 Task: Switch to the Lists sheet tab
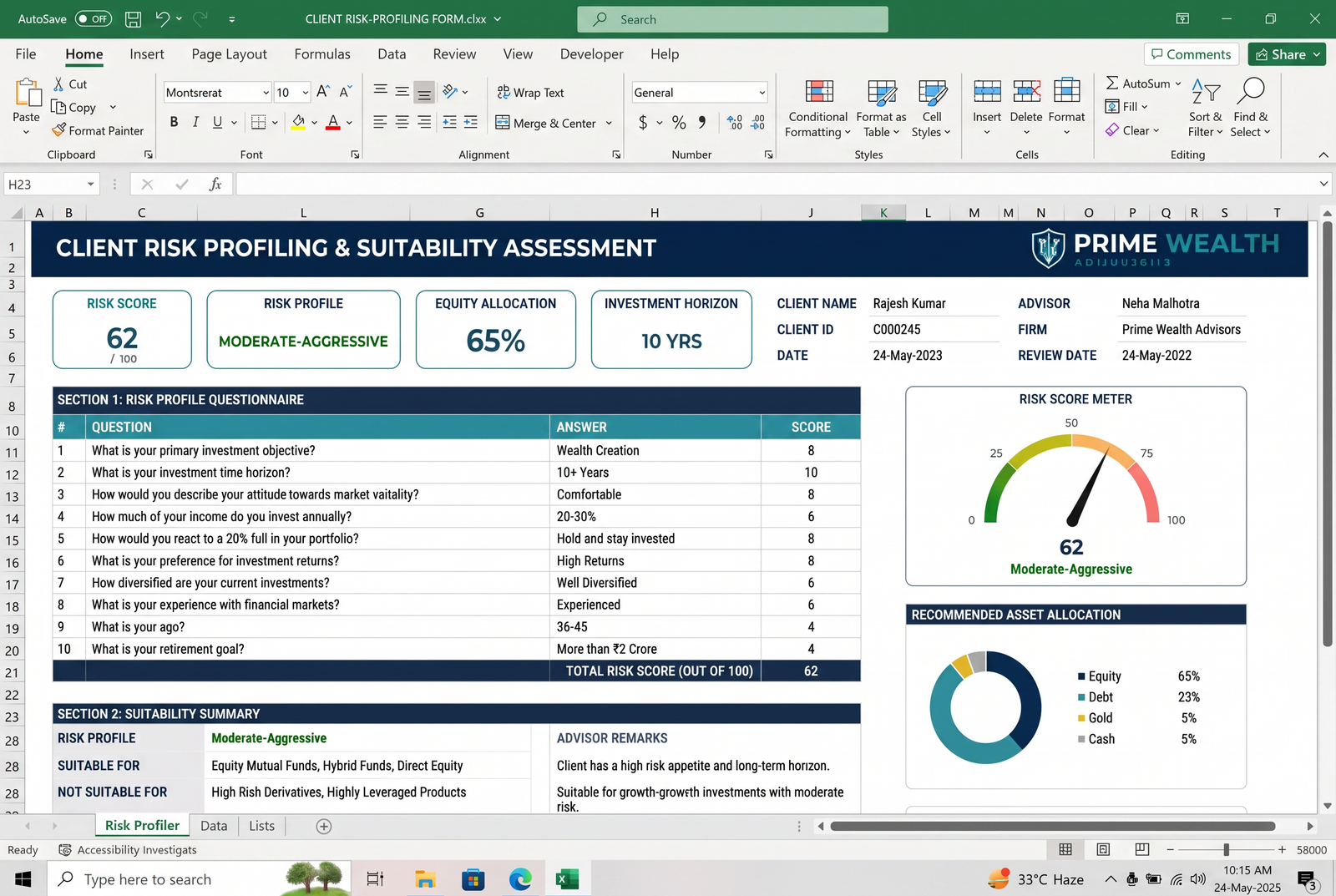(x=261, y=826)
